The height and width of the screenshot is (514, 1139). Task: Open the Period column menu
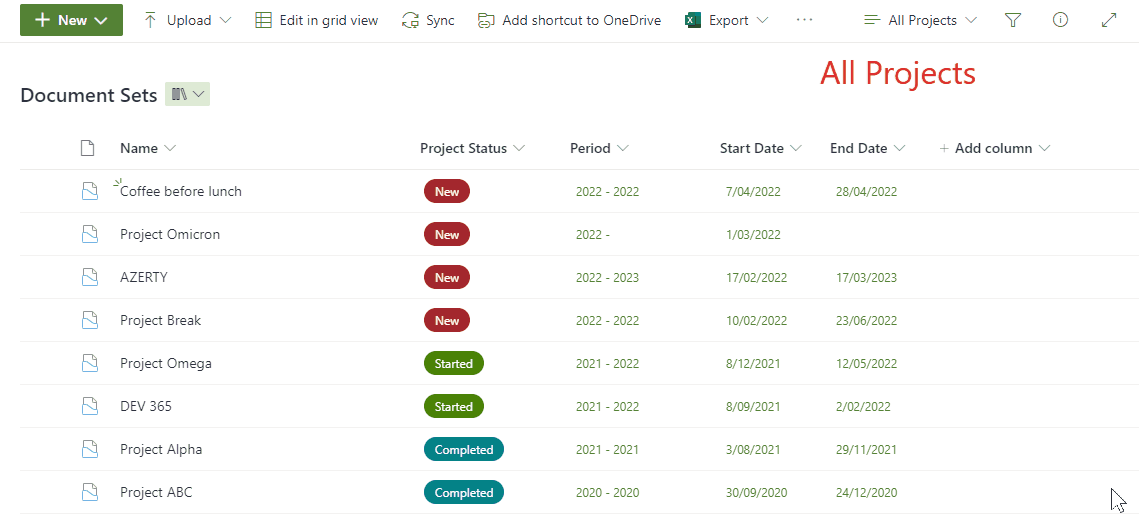pos(599,148)
